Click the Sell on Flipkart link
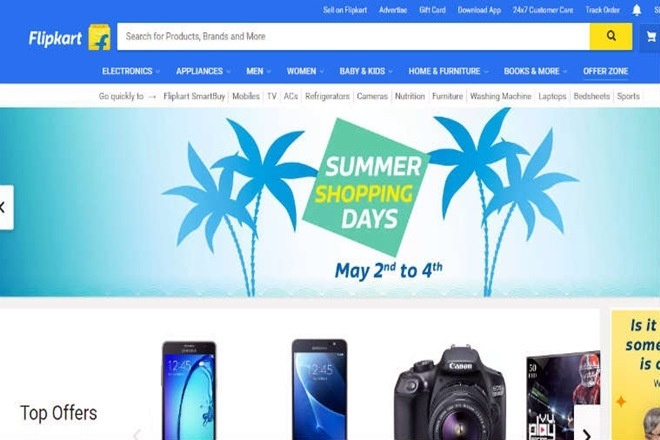660x440 pixels. (x=345, y=10)
